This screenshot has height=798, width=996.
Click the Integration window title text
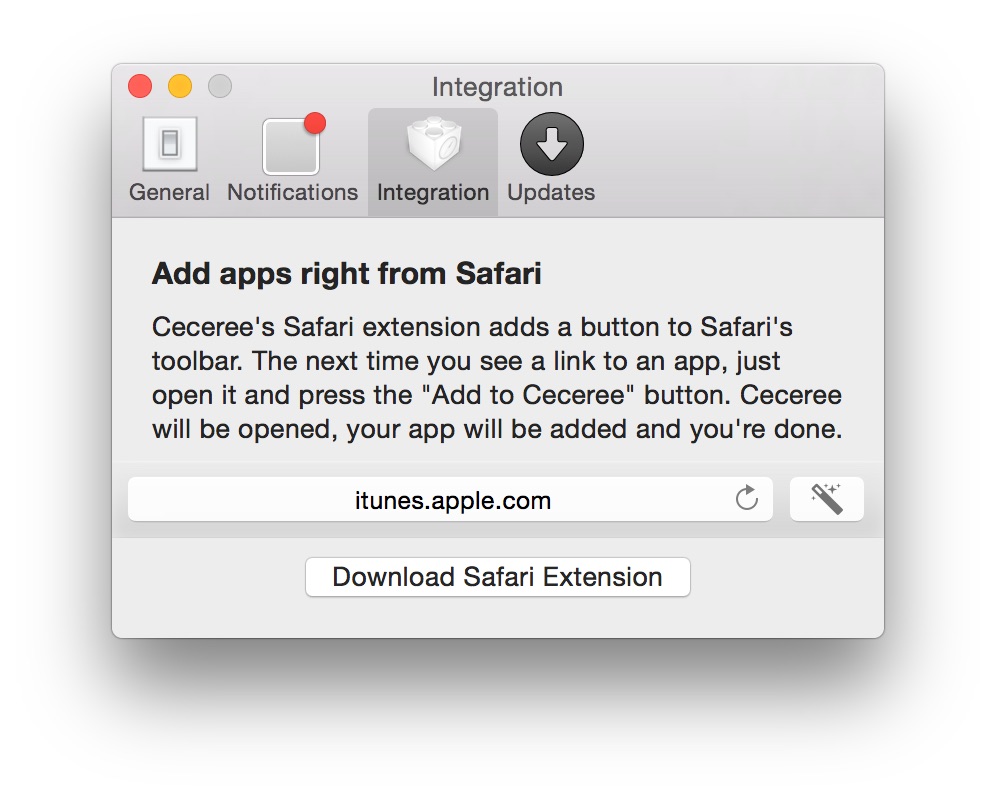click(497, 87)
